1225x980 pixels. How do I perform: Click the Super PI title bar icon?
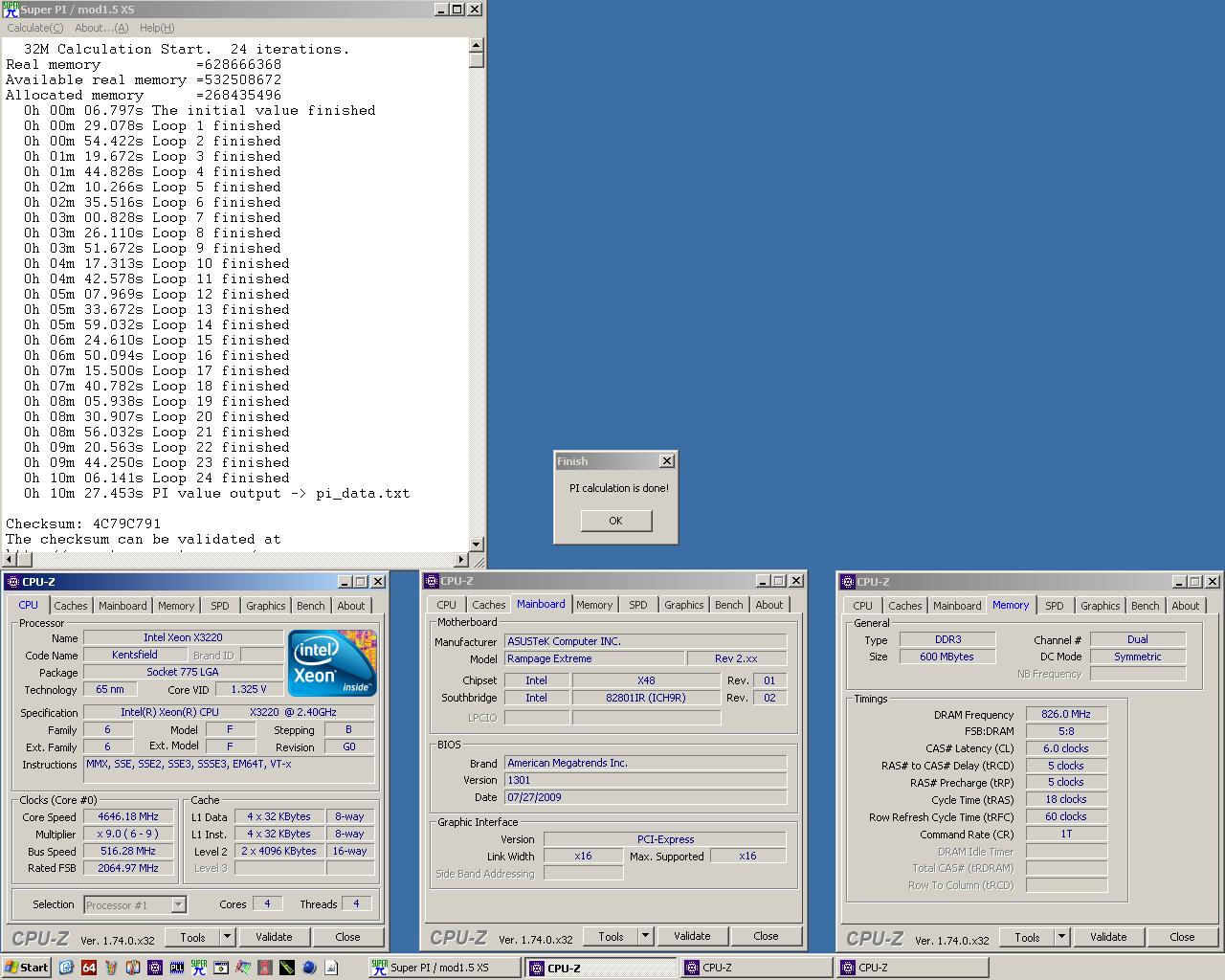[x=11, y=9]
